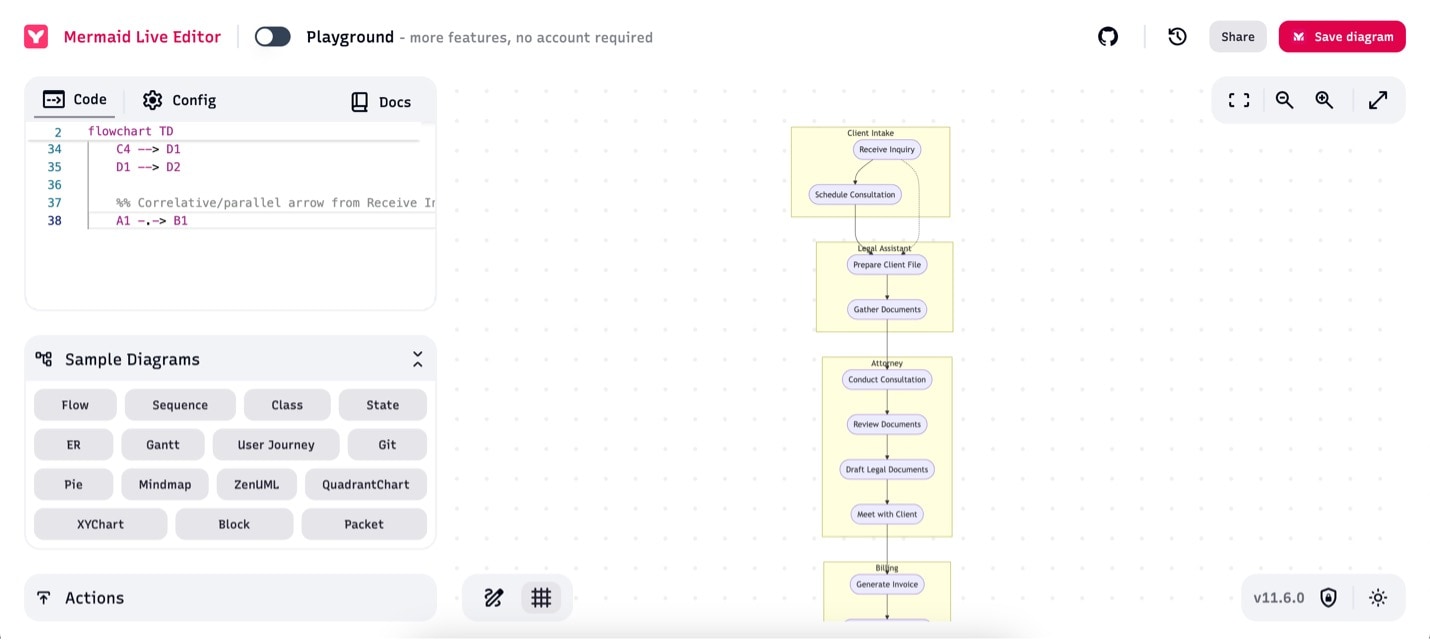This screenshot has width=1430, height=641.
Task: Click code line 'C4 --> D1'
Action: 148,149
